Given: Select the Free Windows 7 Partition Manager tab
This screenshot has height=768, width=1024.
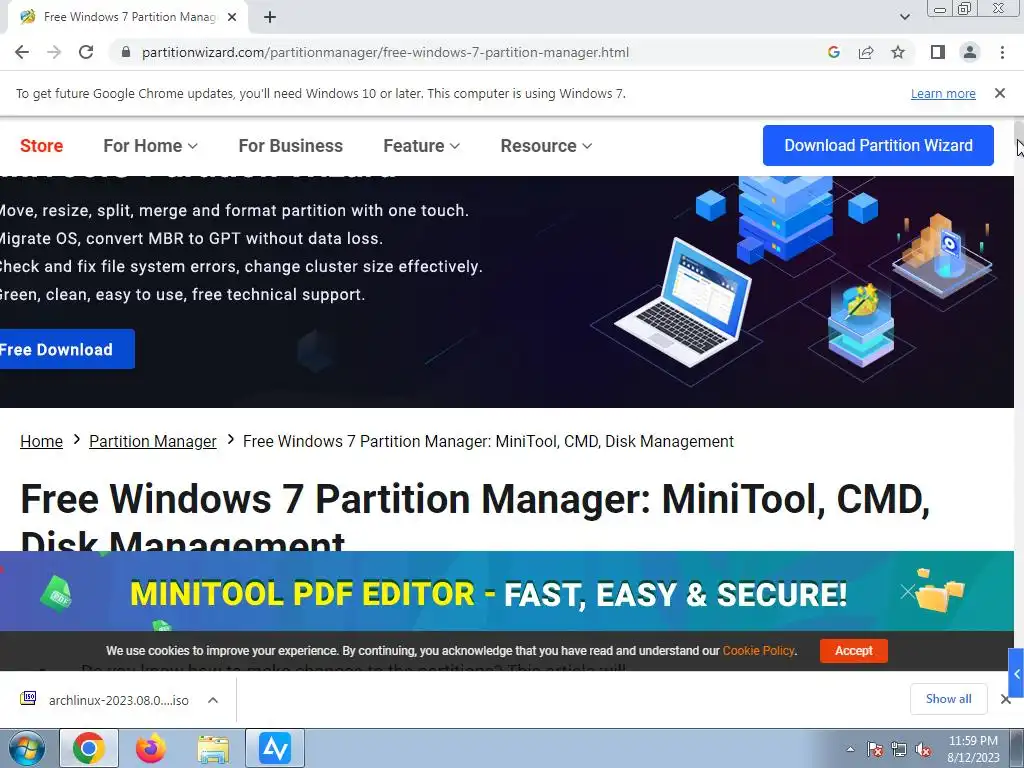Looking at the screenshot, I should [127, 18].
